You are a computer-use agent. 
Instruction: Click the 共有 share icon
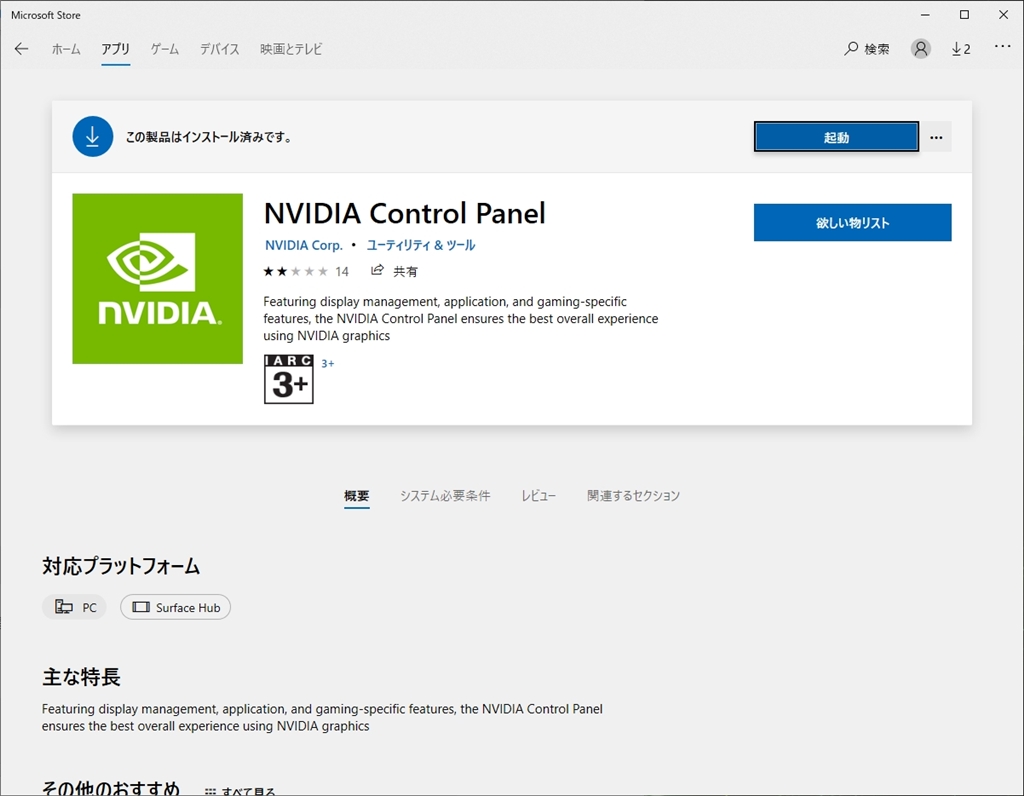click(x=378, y=271)
